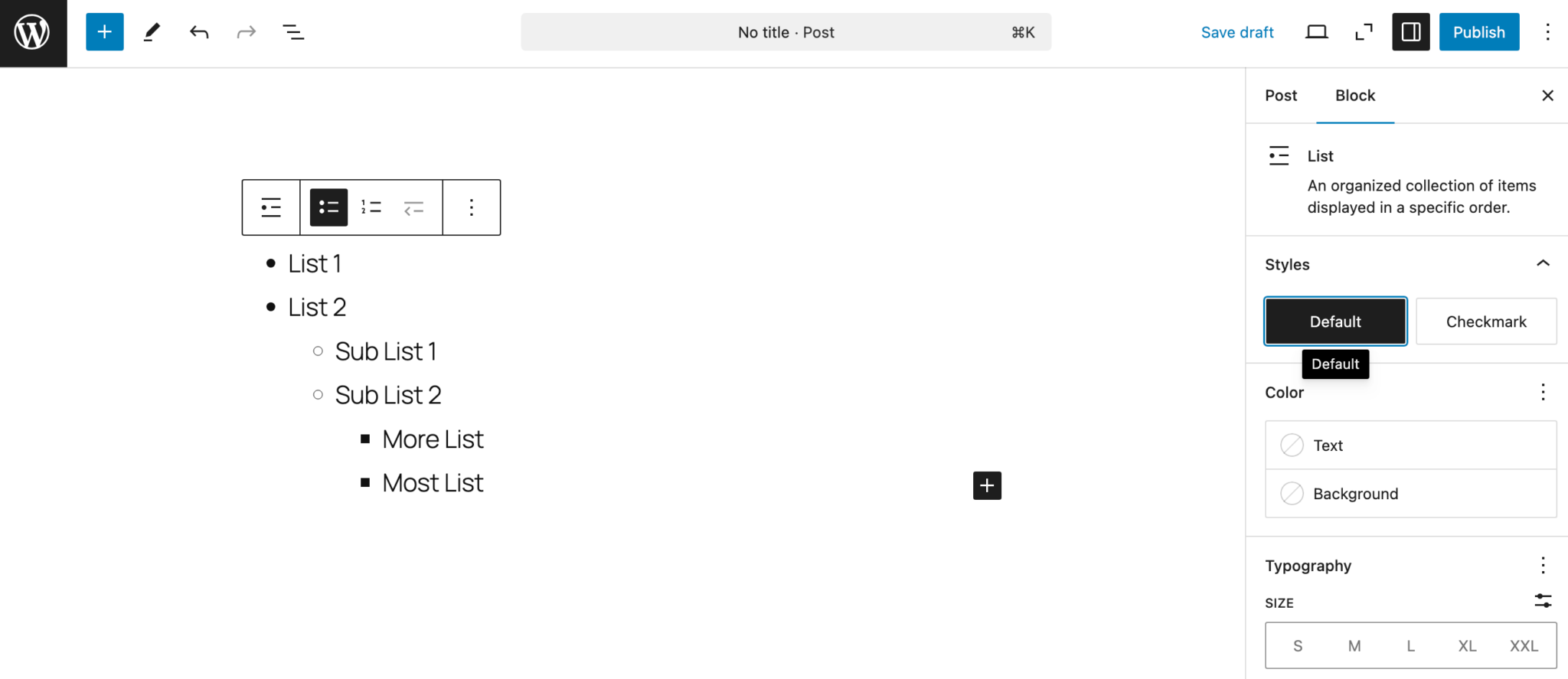Undo the last change
This screenshot has width=1568, height=679.
(x=198, y=31)
